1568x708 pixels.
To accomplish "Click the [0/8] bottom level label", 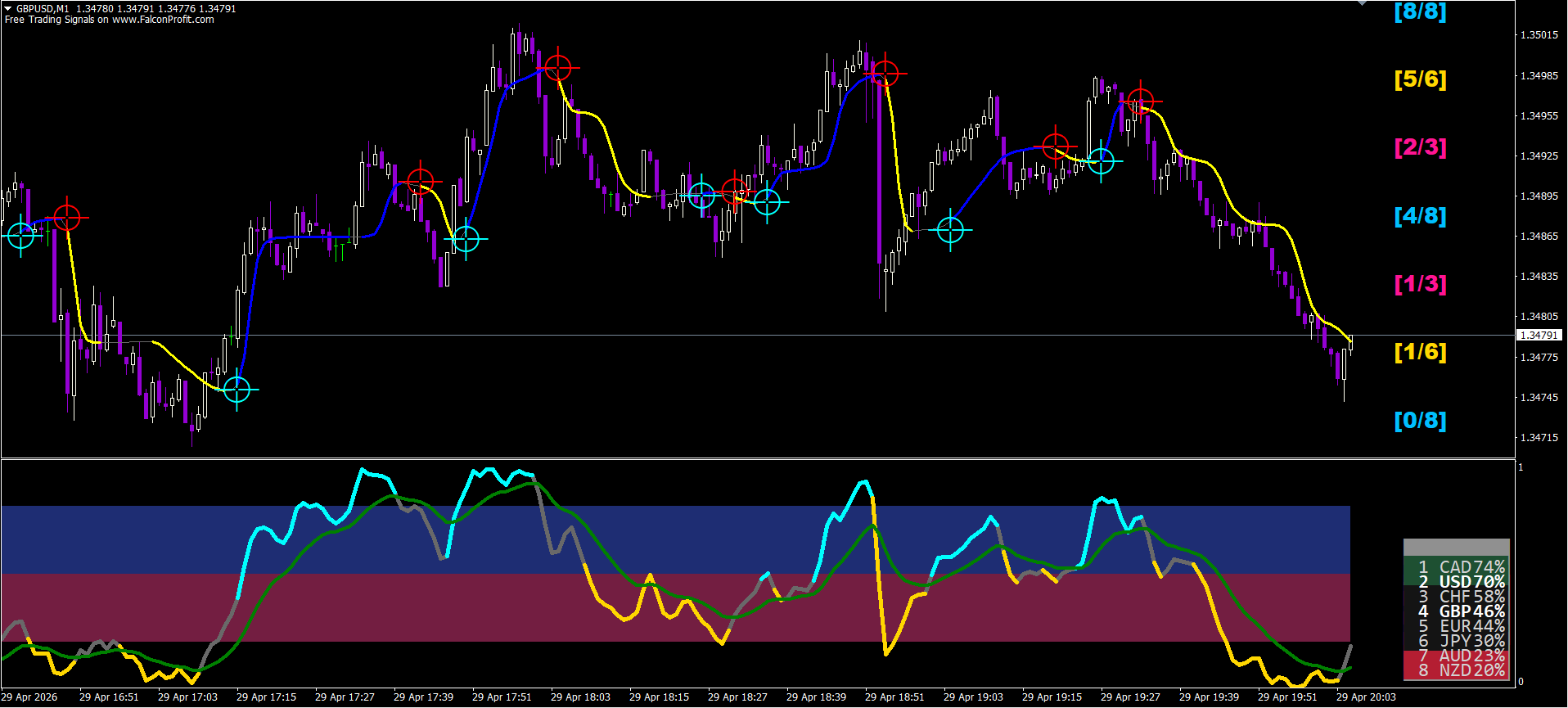I will (x=1420, y=421).
